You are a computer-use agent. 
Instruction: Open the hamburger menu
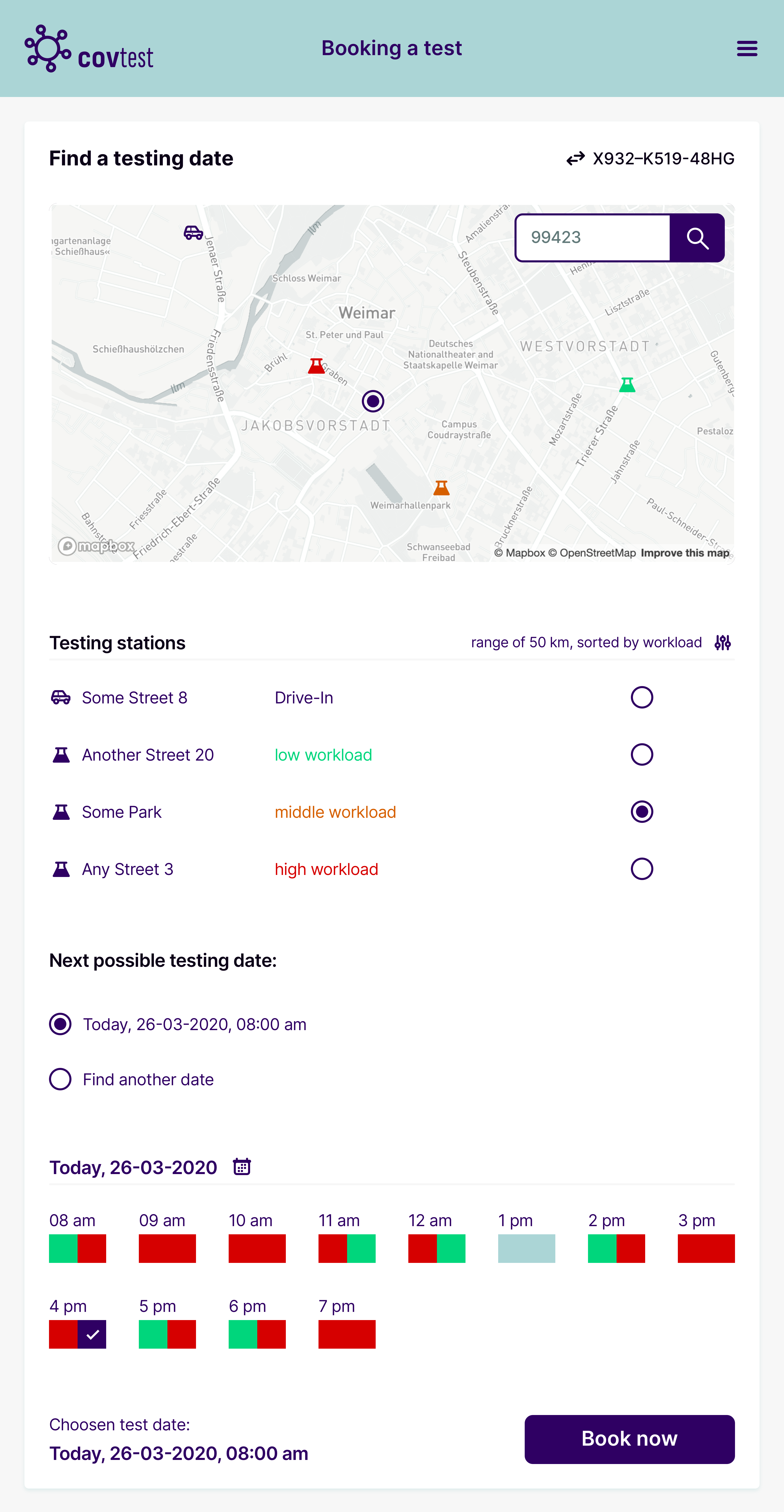746,48
